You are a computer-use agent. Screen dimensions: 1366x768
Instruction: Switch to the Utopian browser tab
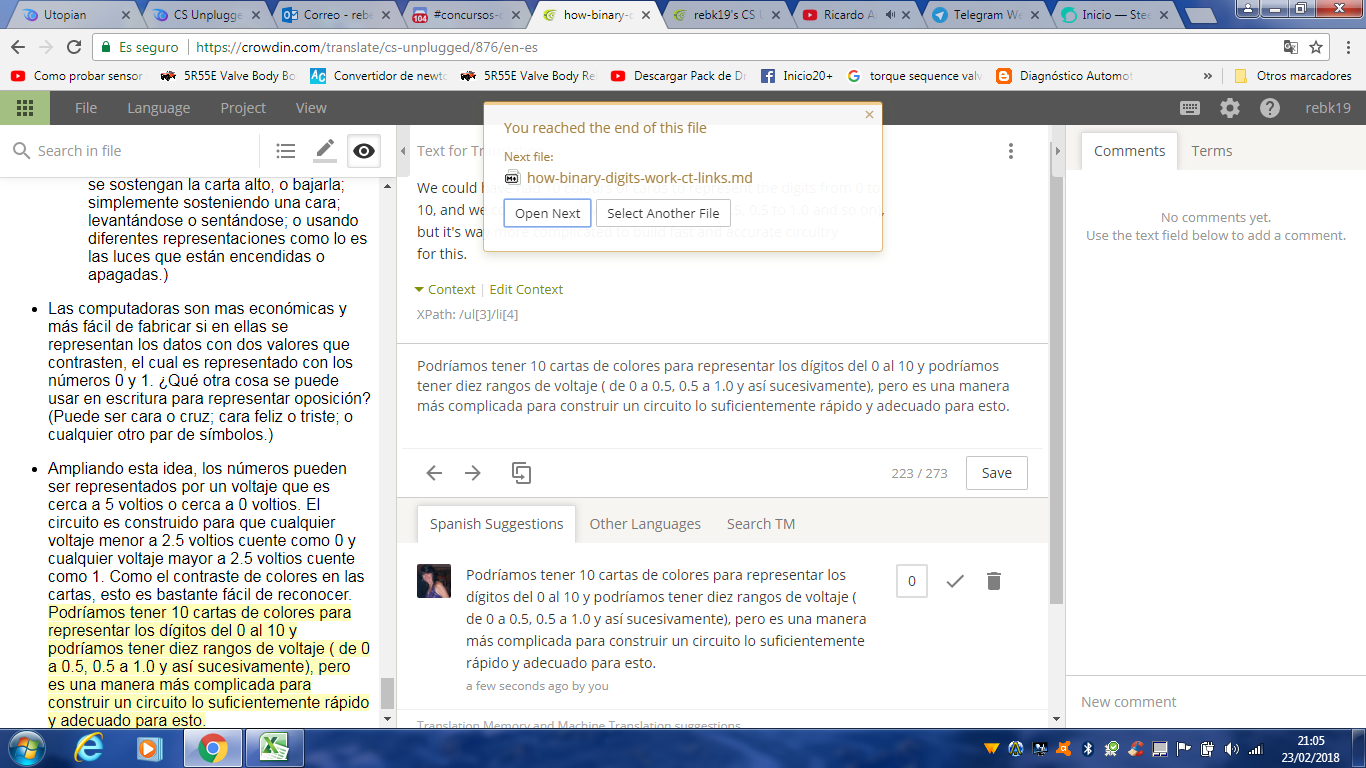click(75, 15)
